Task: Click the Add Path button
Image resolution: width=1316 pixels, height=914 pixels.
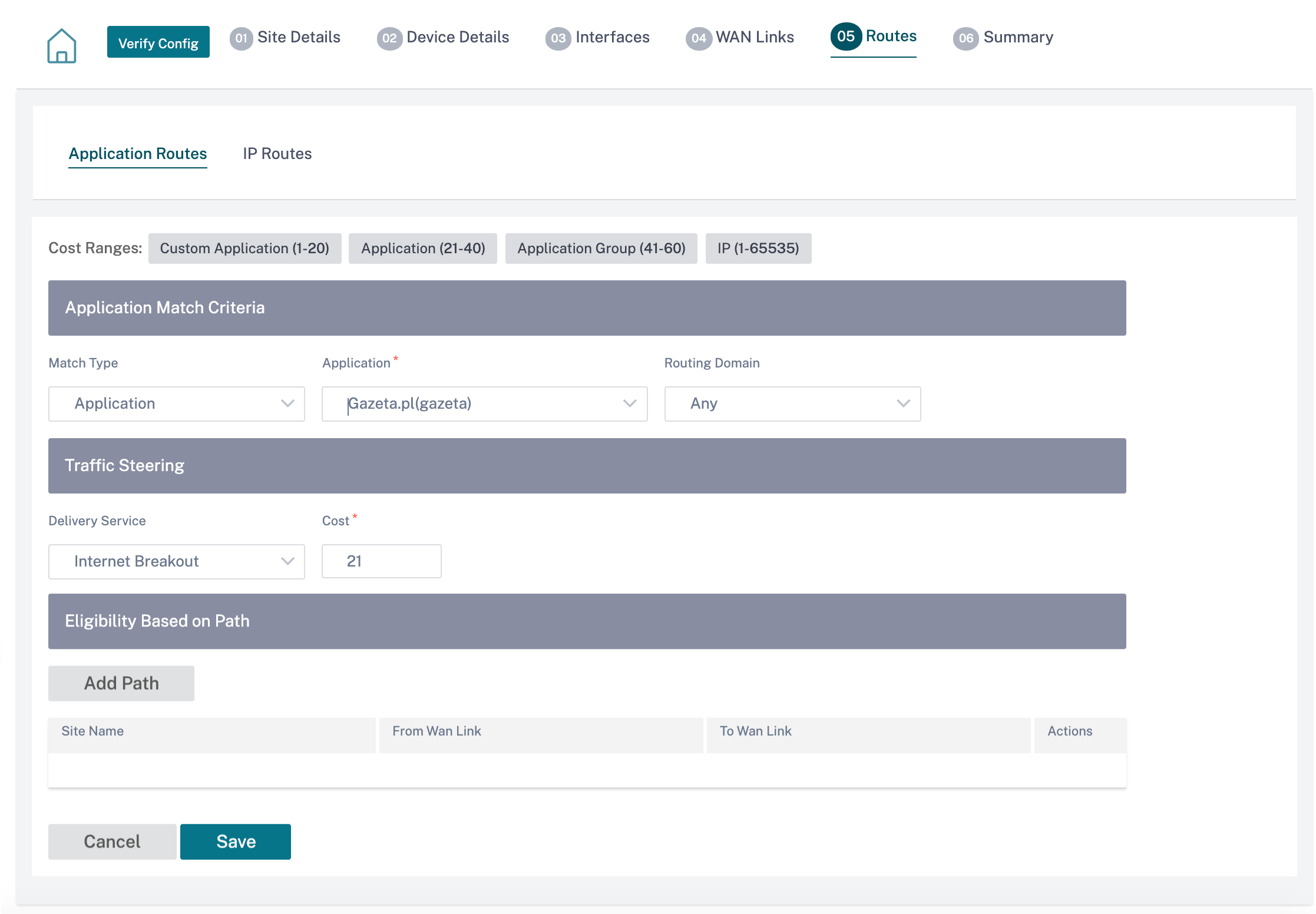Action: [121, 683]
